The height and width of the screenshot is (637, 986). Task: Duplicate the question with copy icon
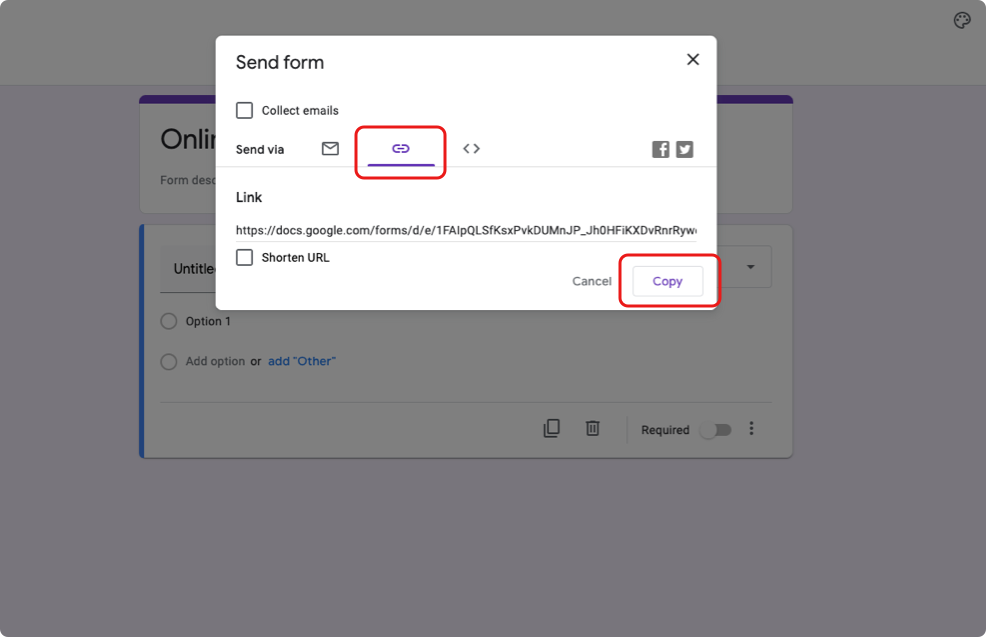point(551,428)
